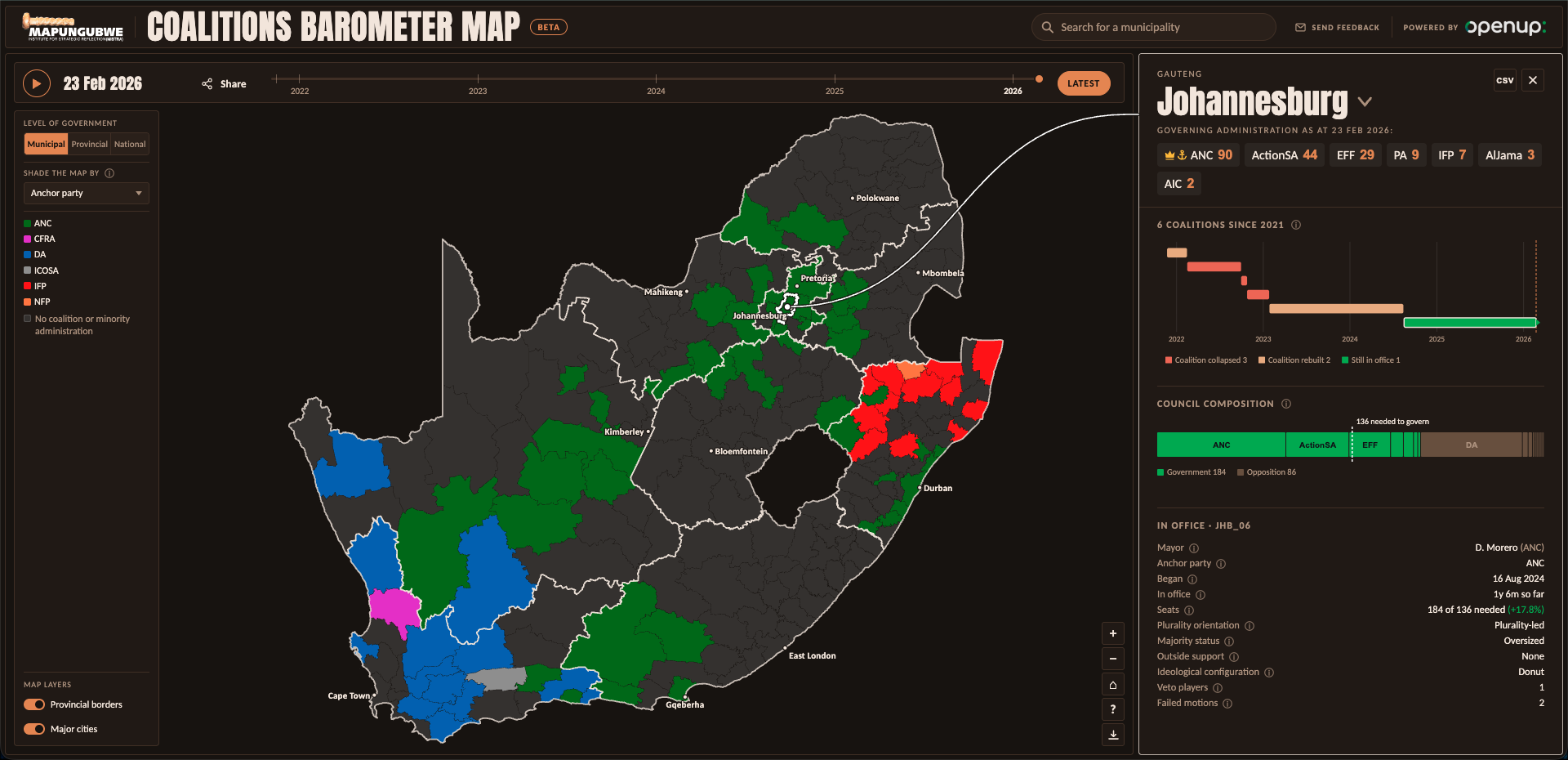Toggle Provincial borders layer

[34, 704]
